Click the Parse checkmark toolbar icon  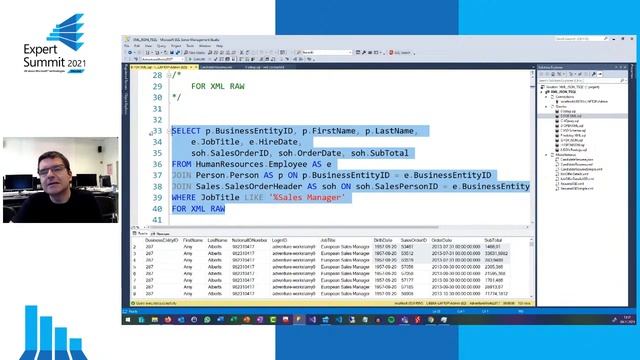tap(216, 59)
